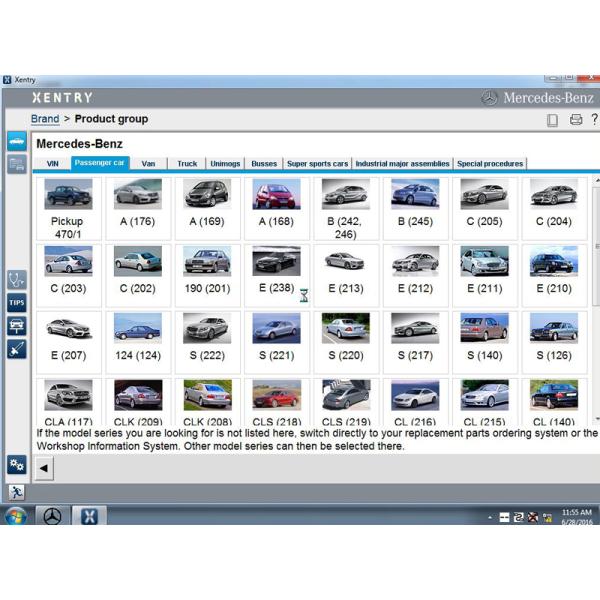The image size is (600, 600).
Task: Click the blue car icon in left sidebar
Action: pos(17,142)
